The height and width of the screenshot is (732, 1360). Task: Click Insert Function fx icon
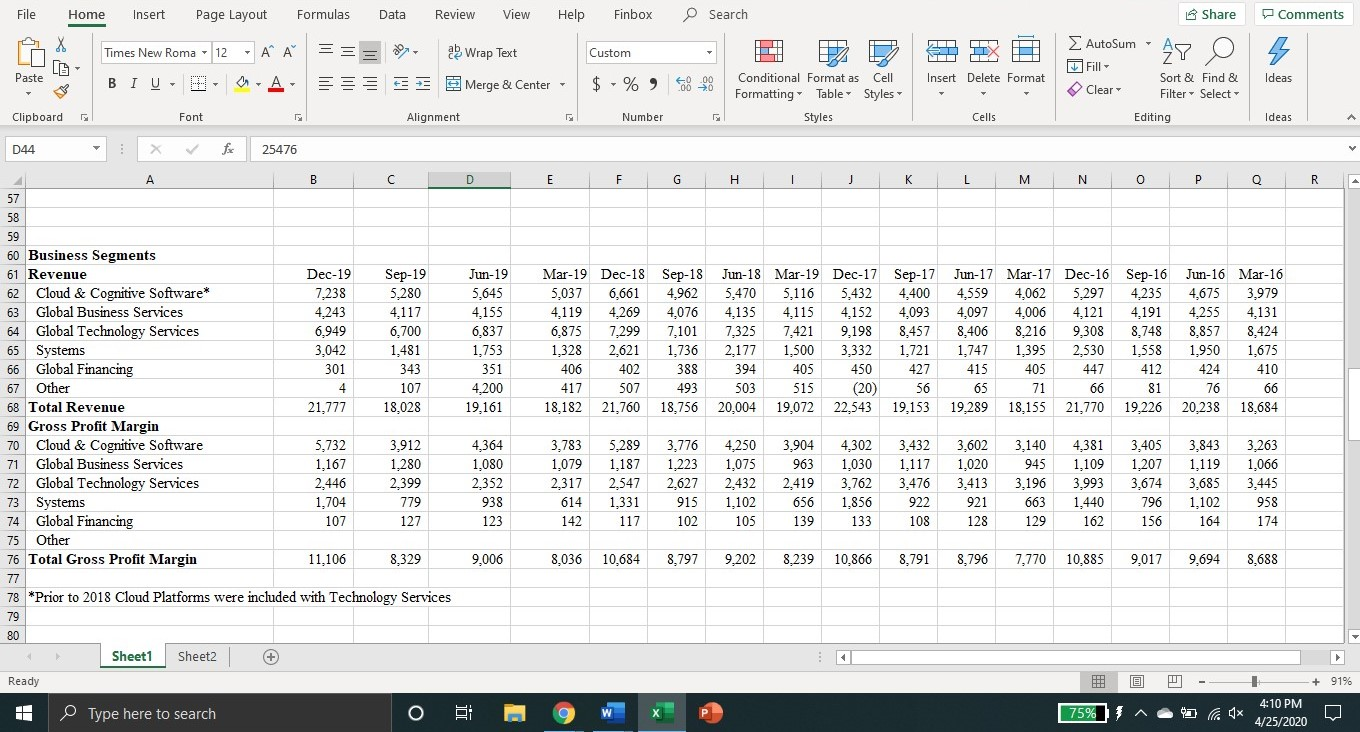tap(228, 149)
